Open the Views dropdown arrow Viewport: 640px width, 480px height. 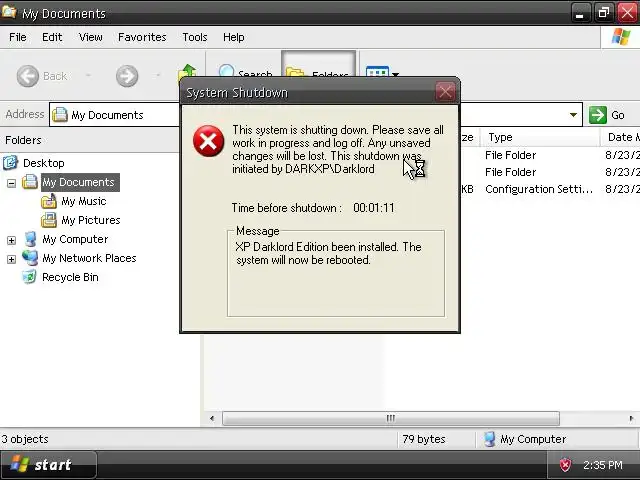[x=395, y=75]
